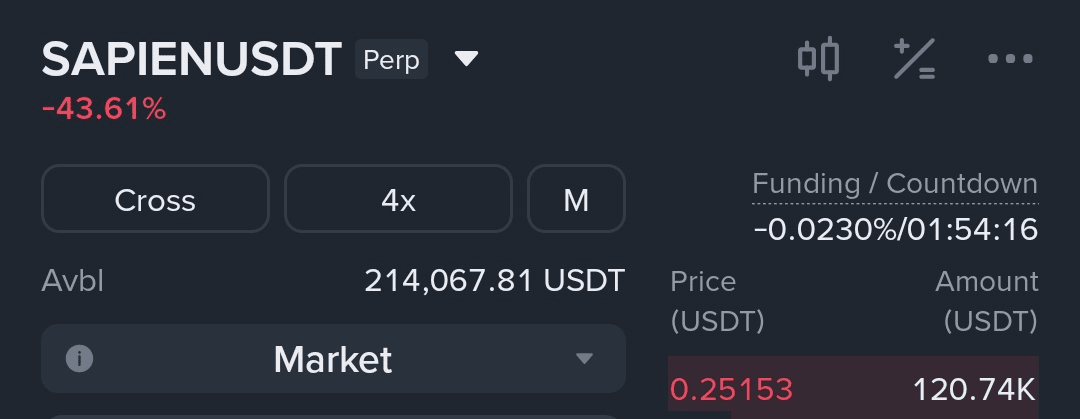This screenshot has height=419, width=1080.
Task: Select the 0.25153 sell price
Action: click(x=731, y=389)
